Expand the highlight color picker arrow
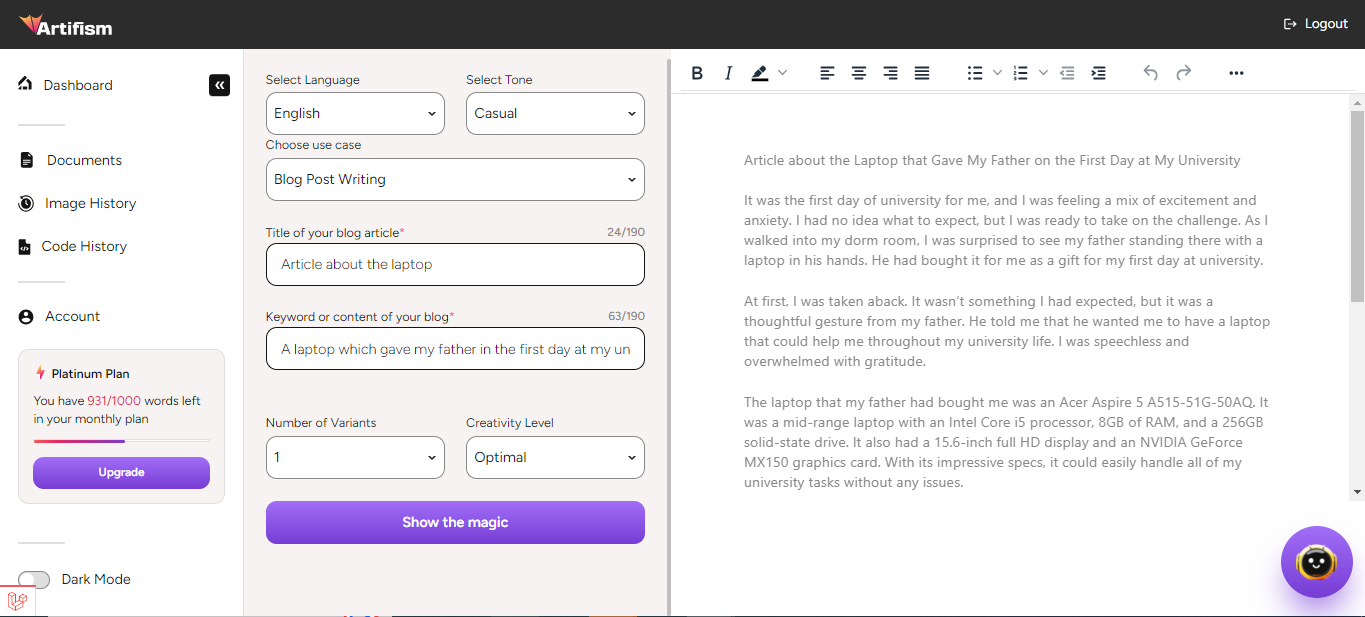The width and height of the screenshot is (1365, 617). 783,73
